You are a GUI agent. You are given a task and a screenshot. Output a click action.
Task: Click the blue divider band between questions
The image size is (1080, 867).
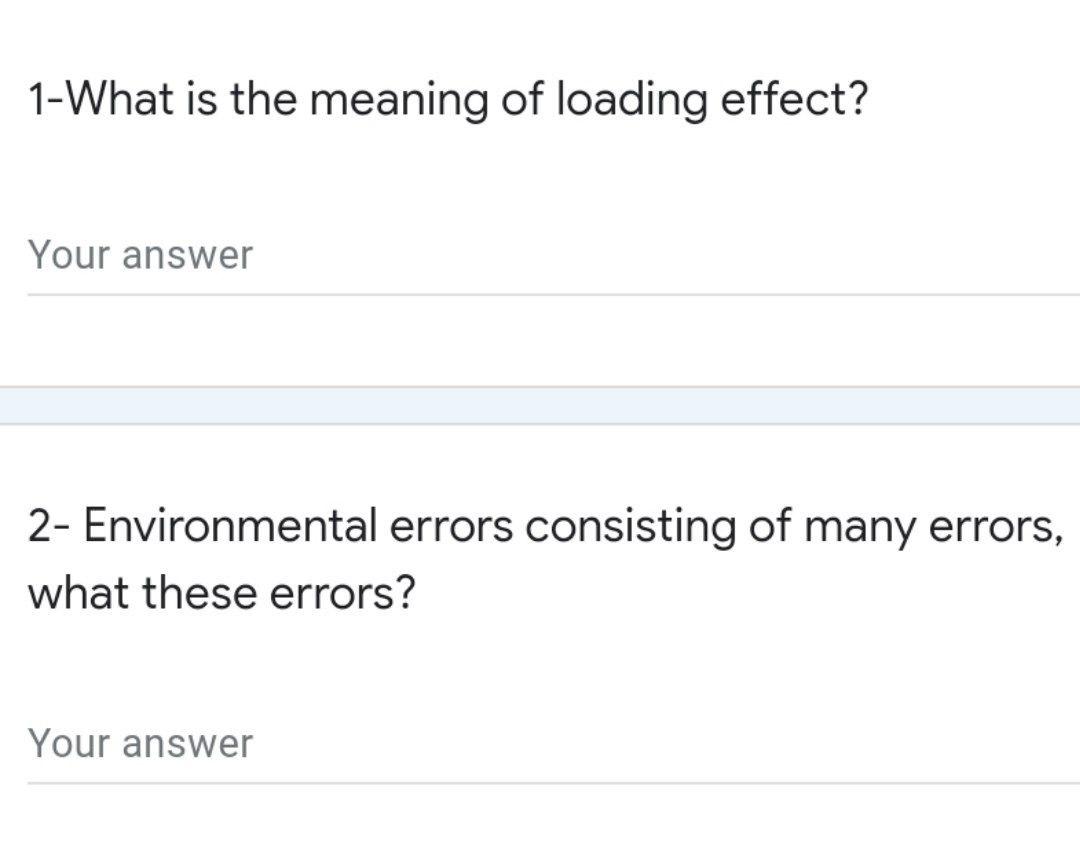pyautogui.click(x=540, y=405)
